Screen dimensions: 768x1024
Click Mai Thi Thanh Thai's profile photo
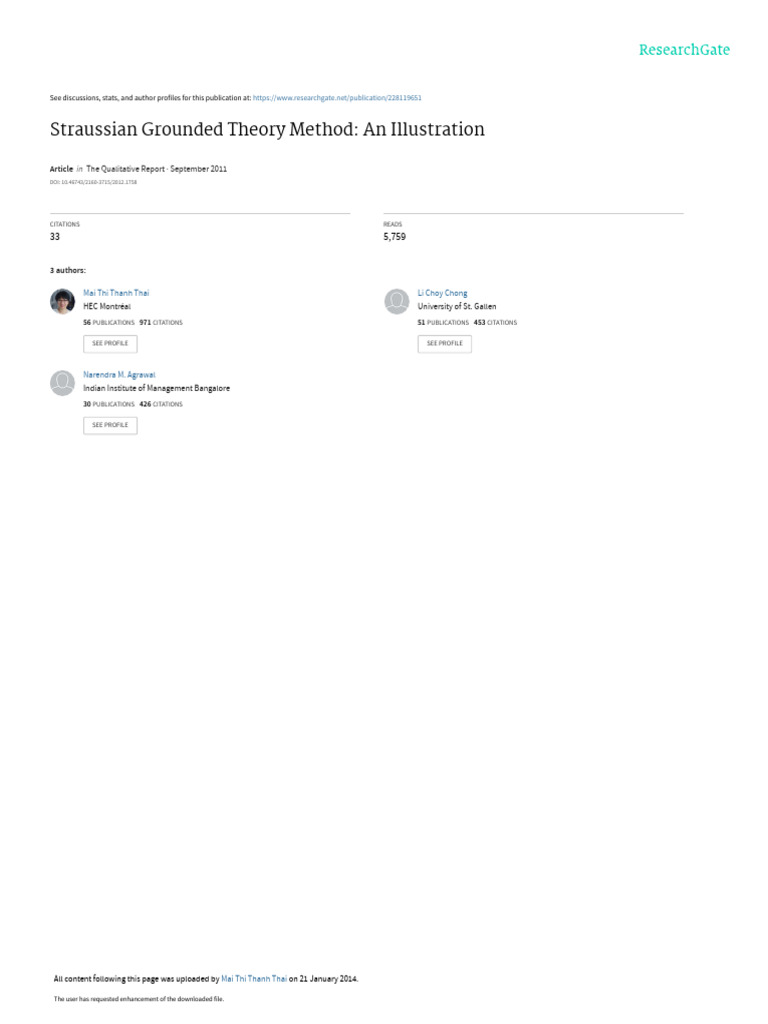pyautogui.click(x=63, y=301)
